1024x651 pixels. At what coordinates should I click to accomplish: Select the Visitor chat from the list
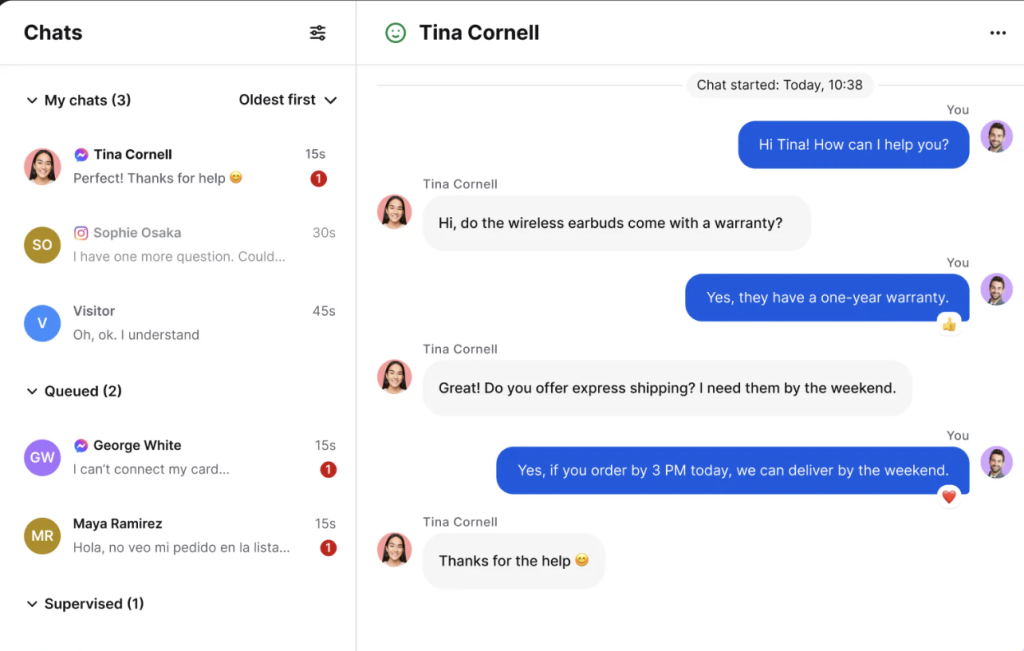coord(178,322)
